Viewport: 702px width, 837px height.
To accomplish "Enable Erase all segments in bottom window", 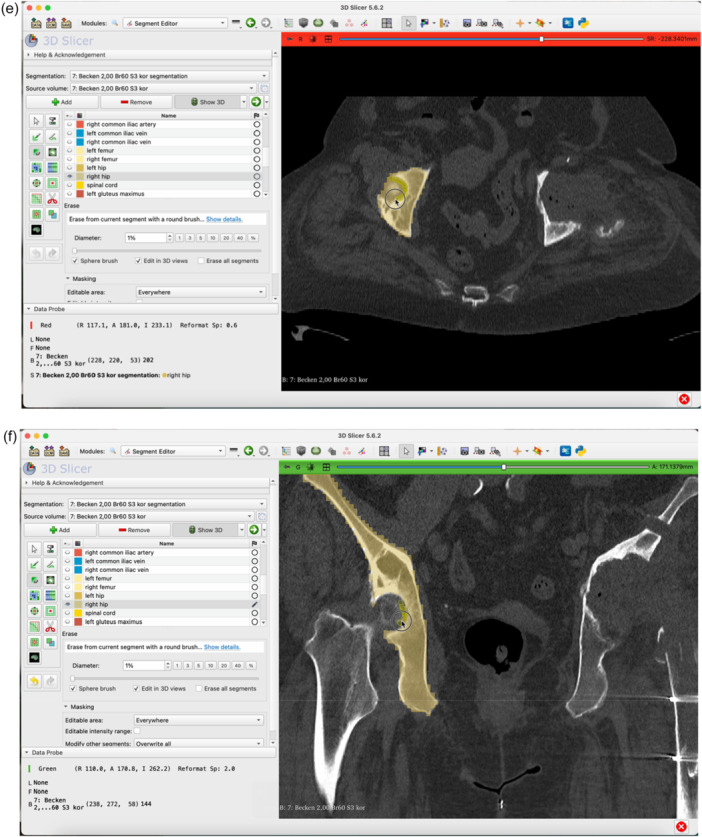I will pyautogui.click(x=199, y=689).
